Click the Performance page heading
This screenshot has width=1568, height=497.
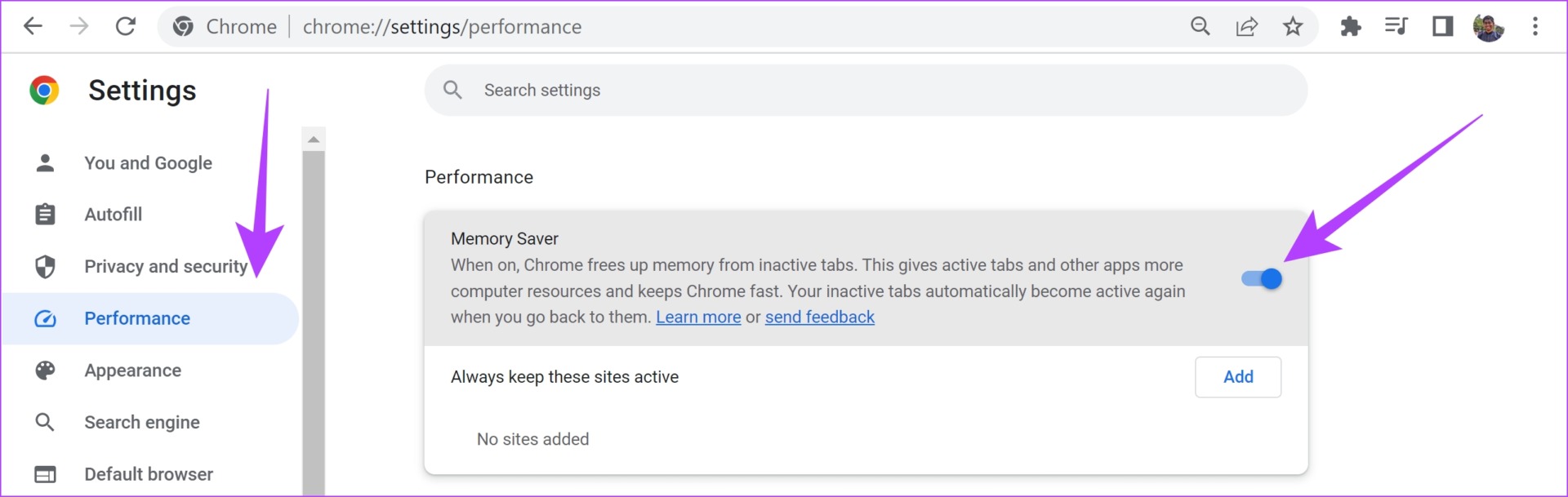(479, 177)
